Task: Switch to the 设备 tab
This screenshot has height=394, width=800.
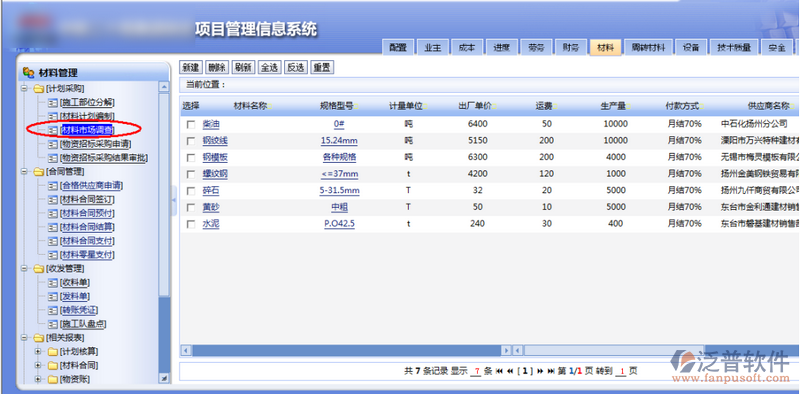Action: [691, 47]
